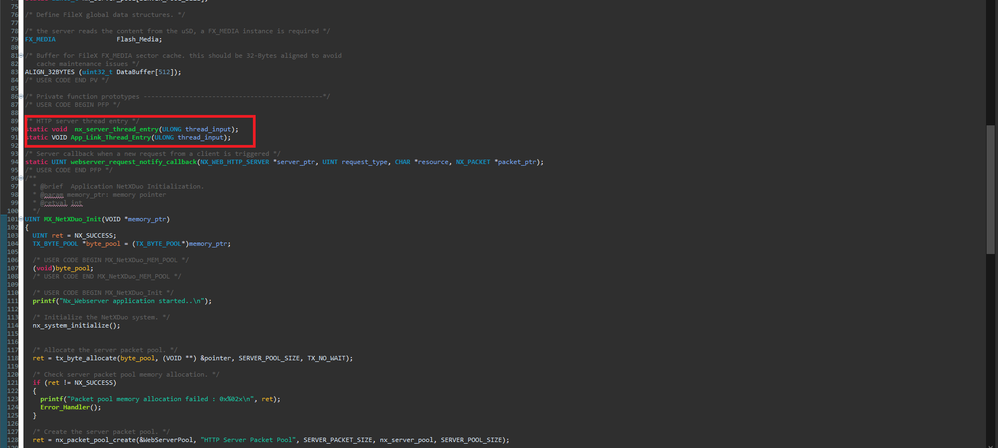Click the "HTTP server thread entry" comment

83,121
